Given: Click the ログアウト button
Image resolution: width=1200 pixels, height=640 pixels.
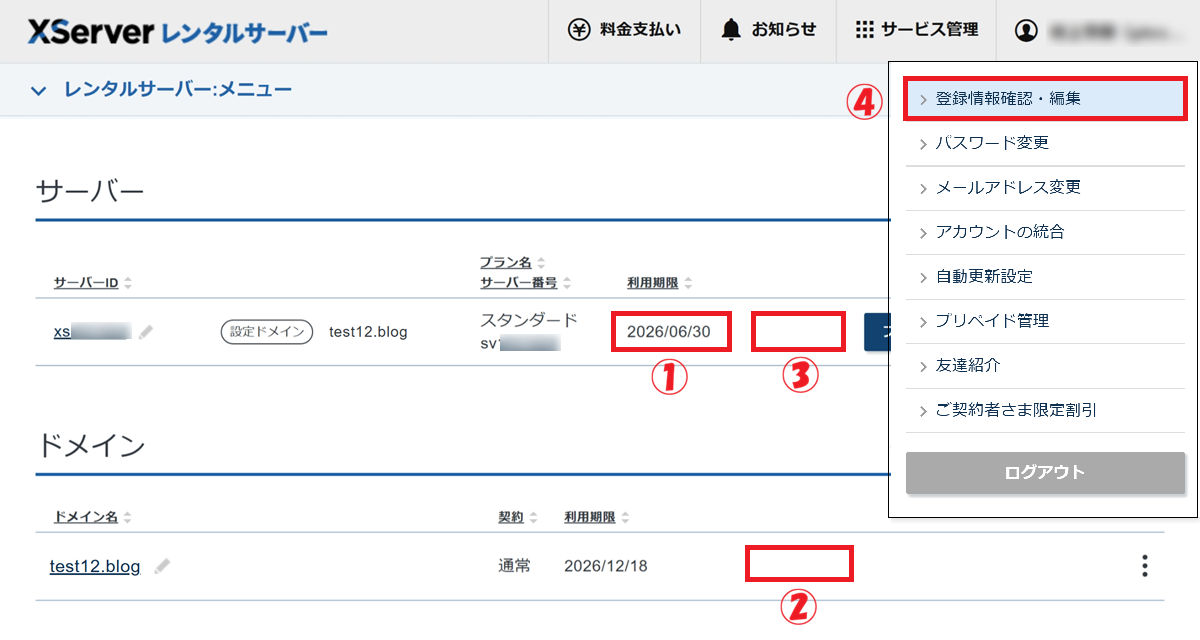Looking at the screenshot, I should point(1045,473).
